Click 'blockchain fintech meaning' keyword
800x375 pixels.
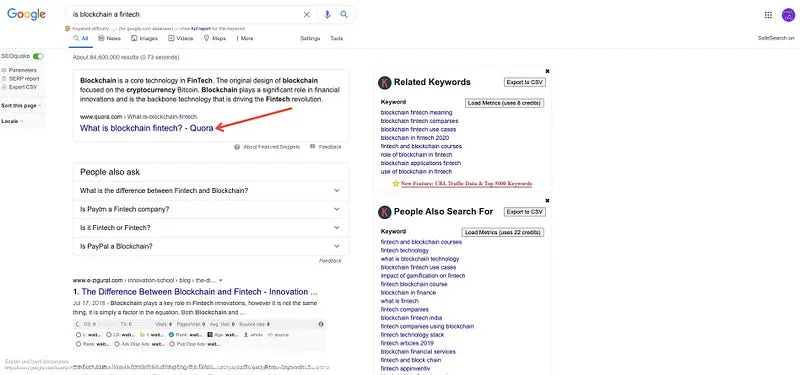tap(416, 112)
